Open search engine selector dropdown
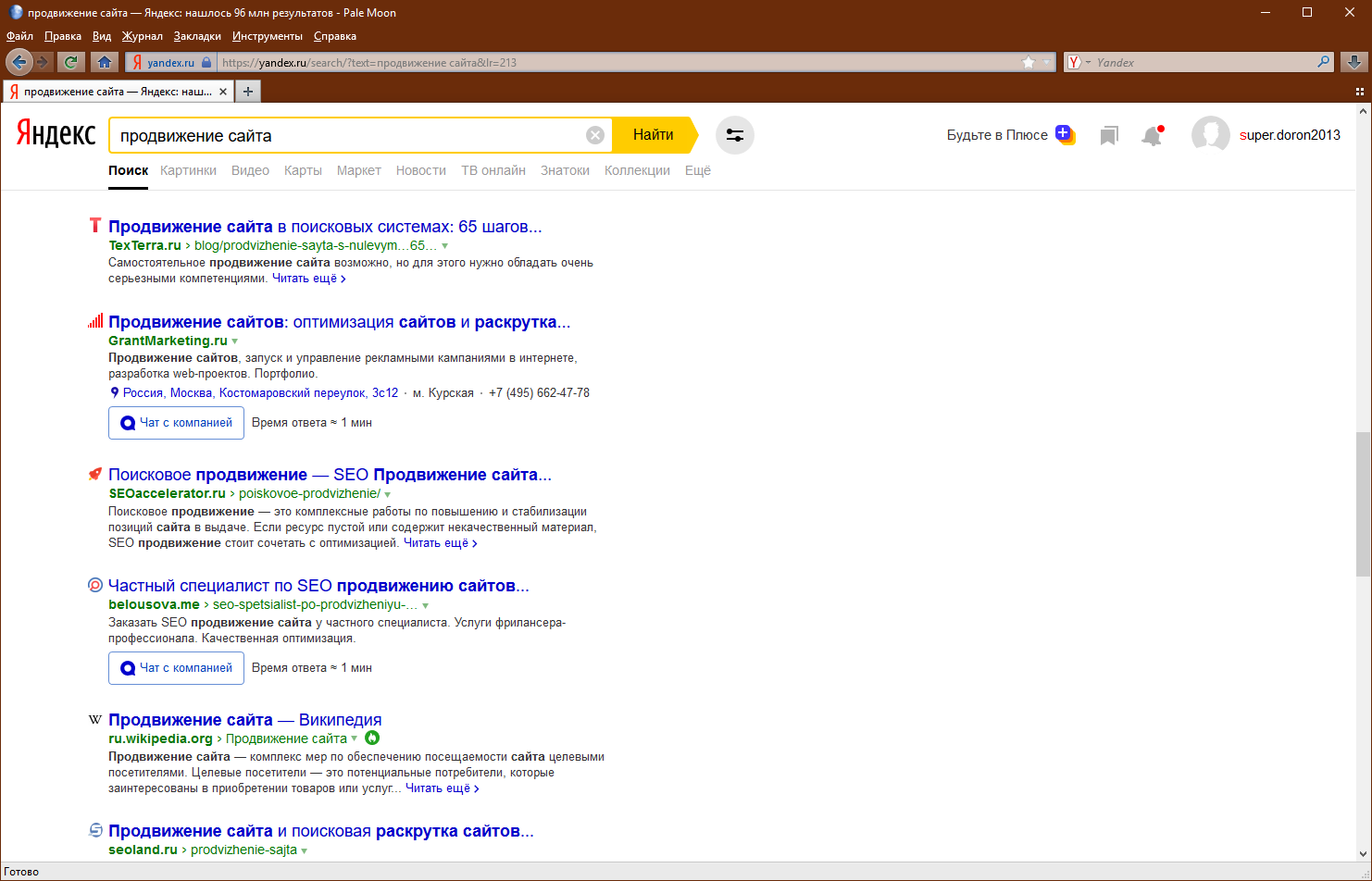1372x881 pixels. (x=1089, y=62)
